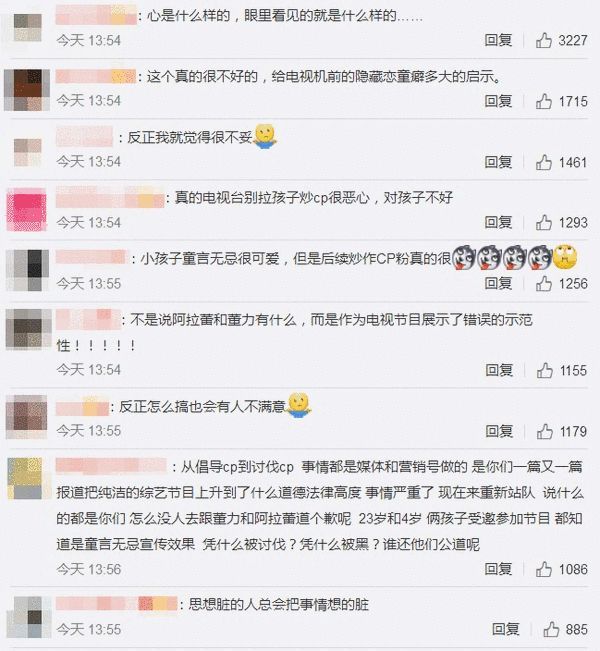Like the comment with 1461 likes
This screenshot has height=651, width=600.
point(544,162)
